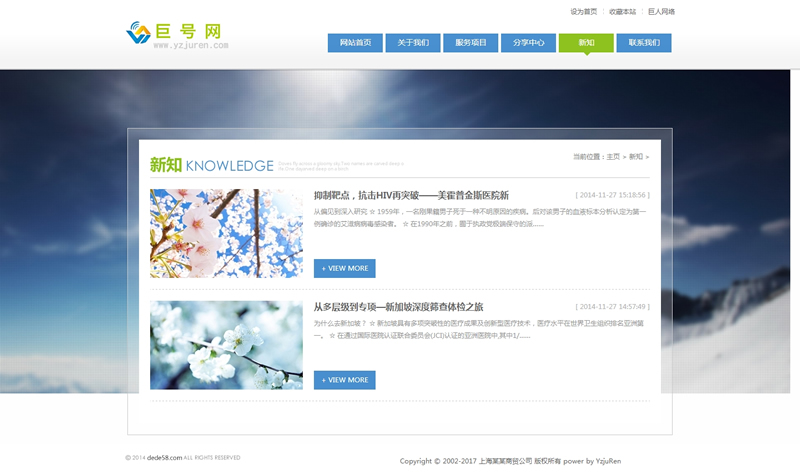
Task: Click 新知 in the breadcrumb path
Action: (635, 157)
